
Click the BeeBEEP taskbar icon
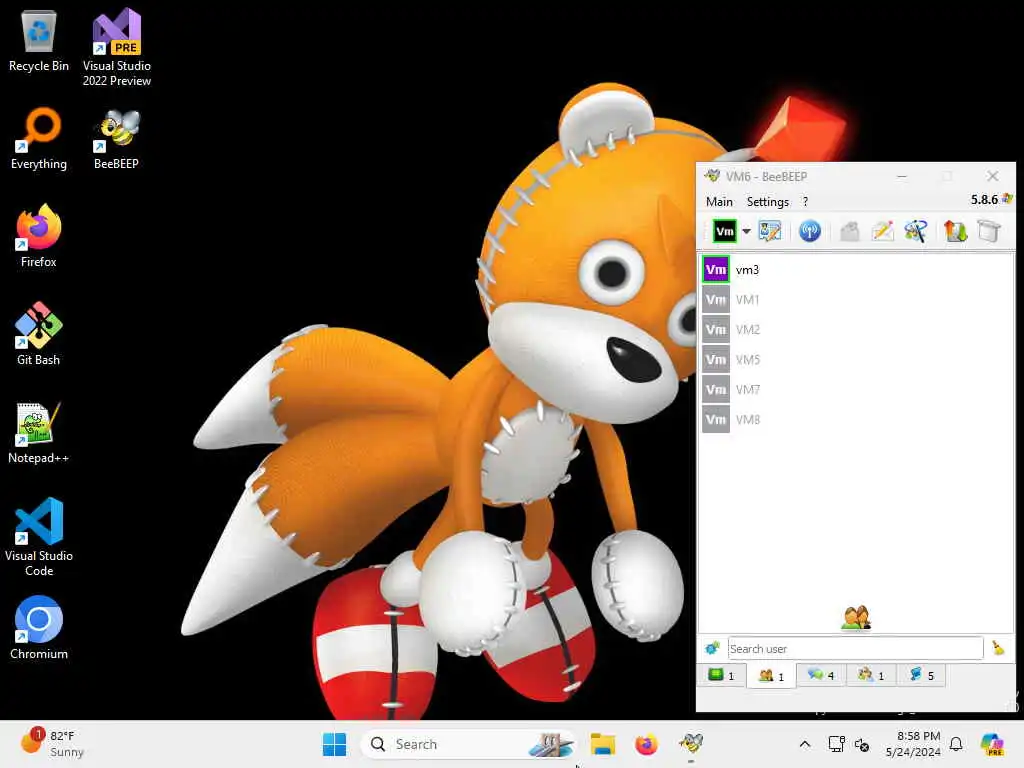[690, 744]
